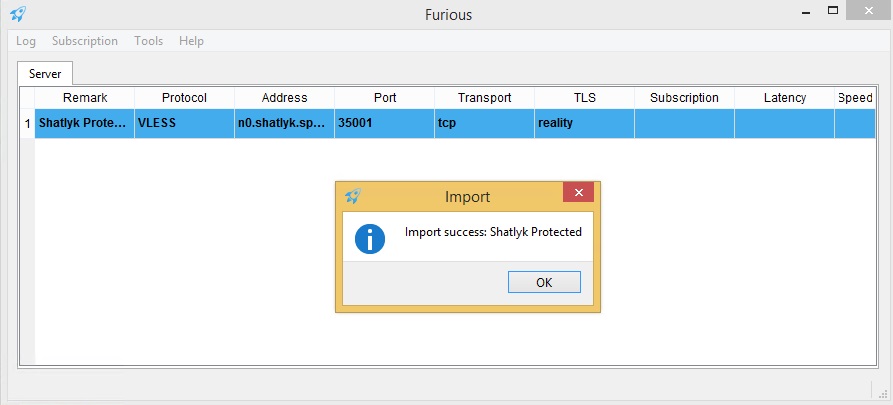This screenshot has width=893, height=405.
Task: Click the Latency column header
Action: 784,98
